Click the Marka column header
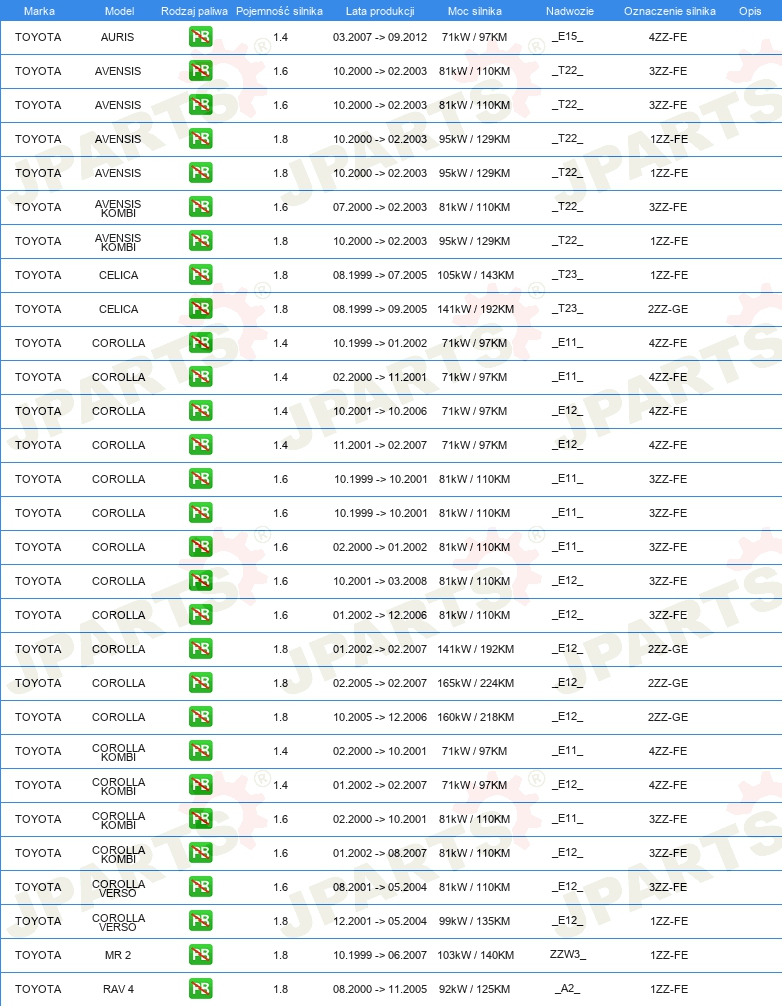This screenshot has height=1006, width=782. [39, 11]
